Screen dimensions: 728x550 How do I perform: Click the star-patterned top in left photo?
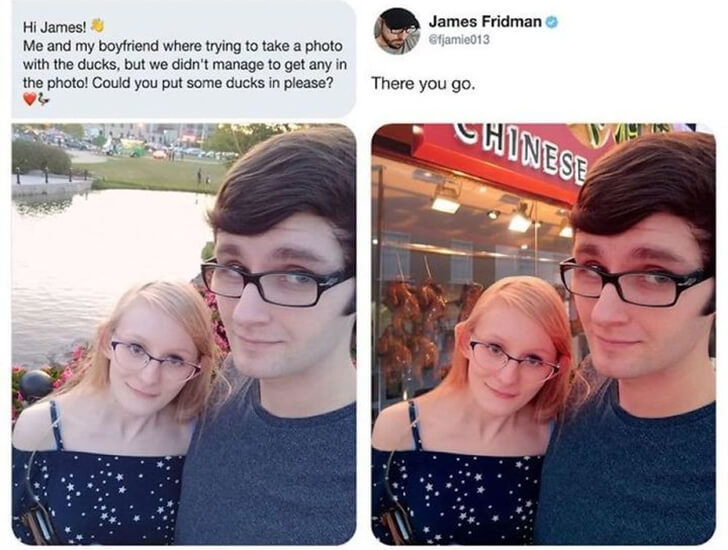98,497
